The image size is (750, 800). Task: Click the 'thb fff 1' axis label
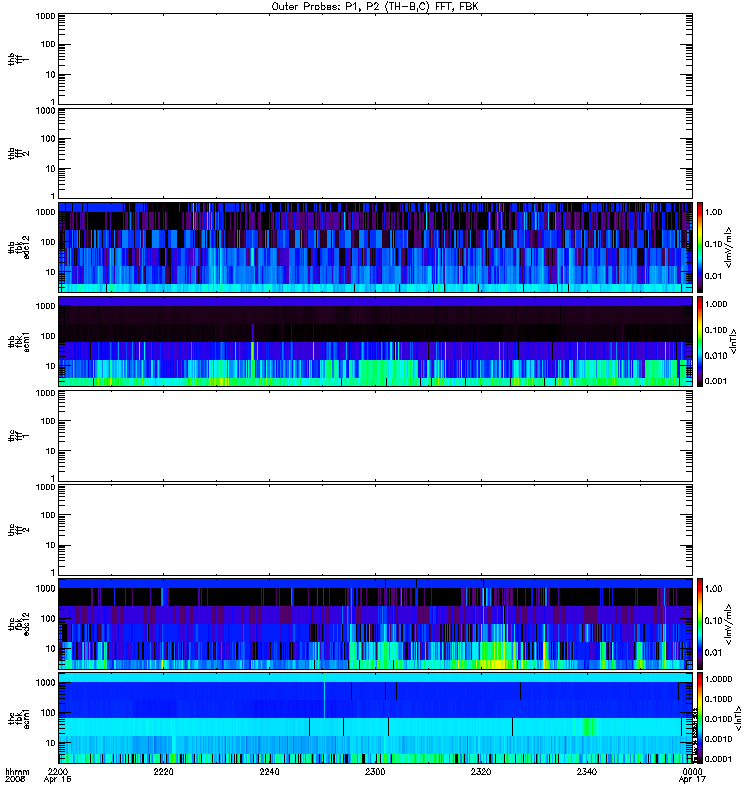coord(19,59)
